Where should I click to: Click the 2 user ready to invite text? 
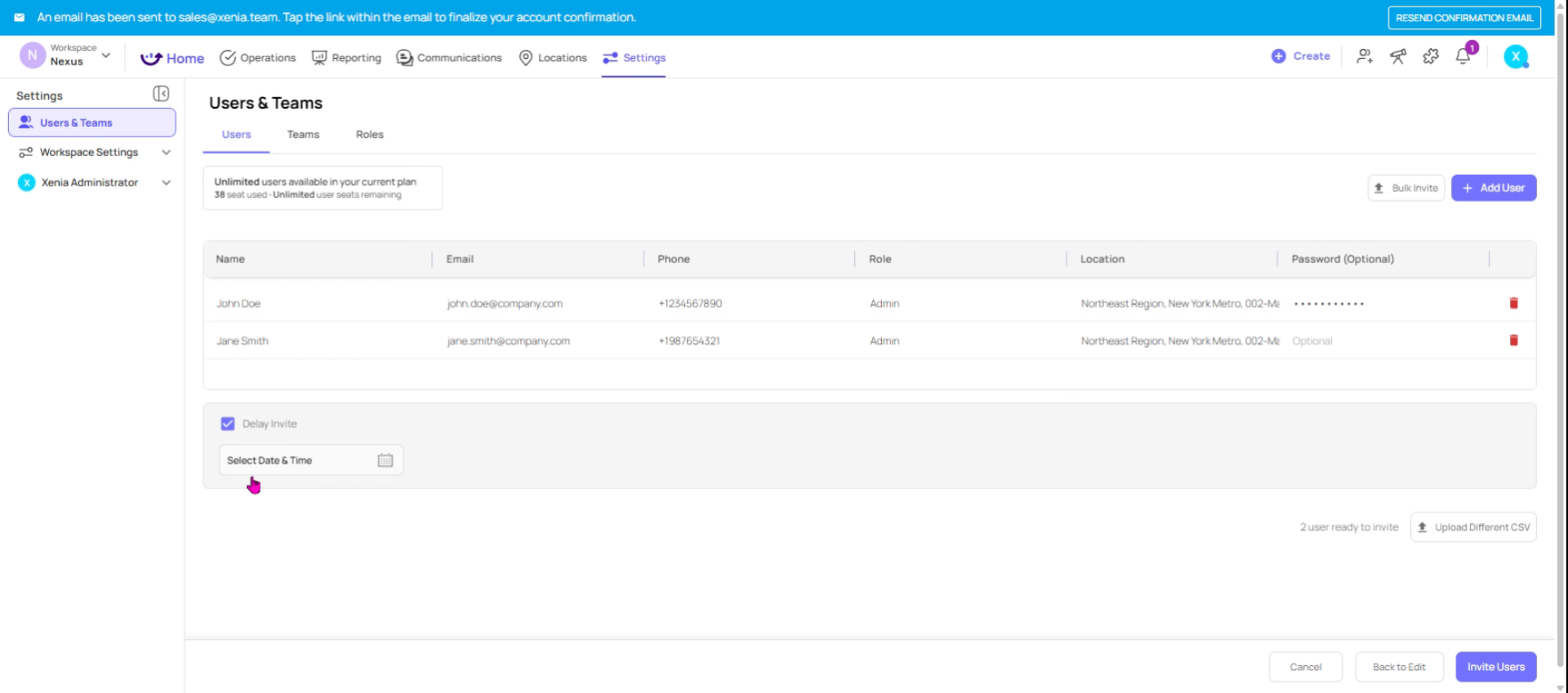1349,527
